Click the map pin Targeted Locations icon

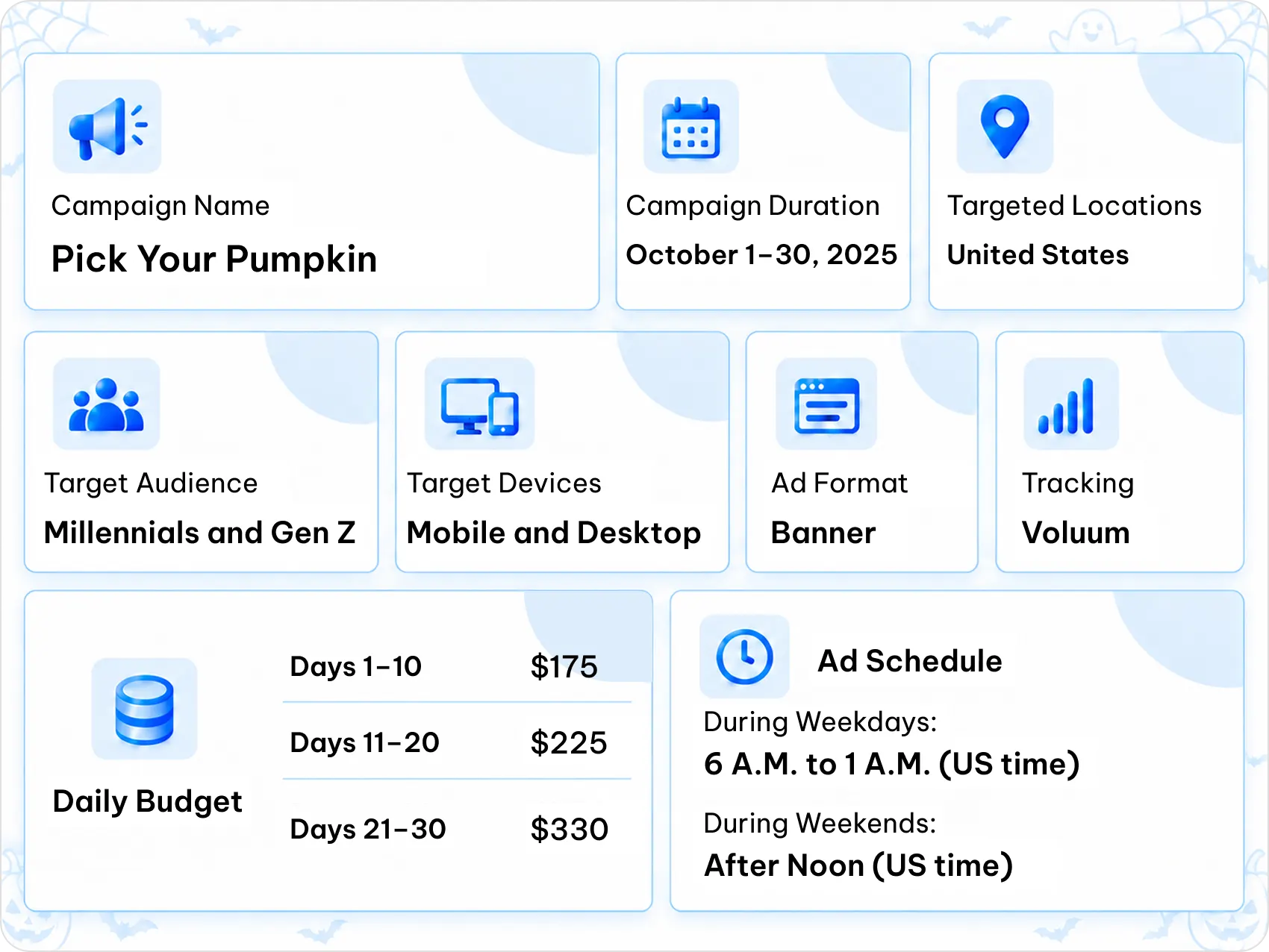1005,127
